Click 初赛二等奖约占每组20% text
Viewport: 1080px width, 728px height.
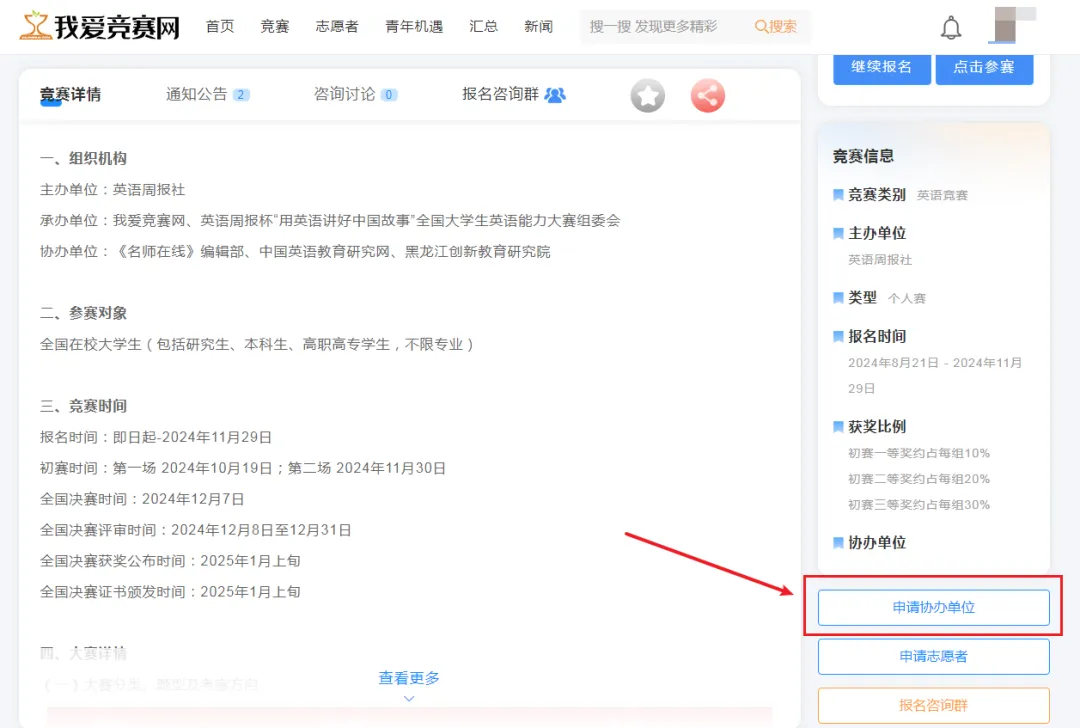919,479
